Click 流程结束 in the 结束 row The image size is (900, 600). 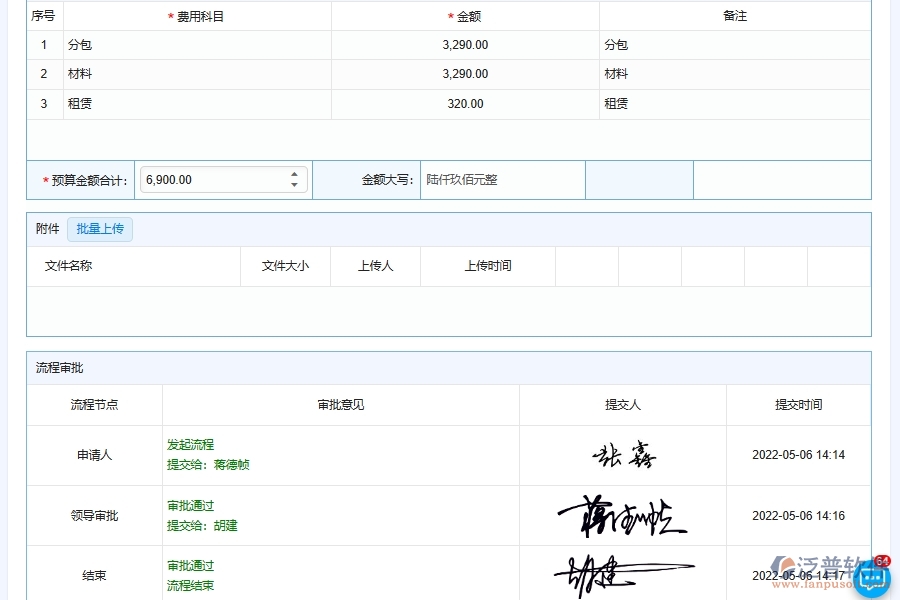(190, 585)
